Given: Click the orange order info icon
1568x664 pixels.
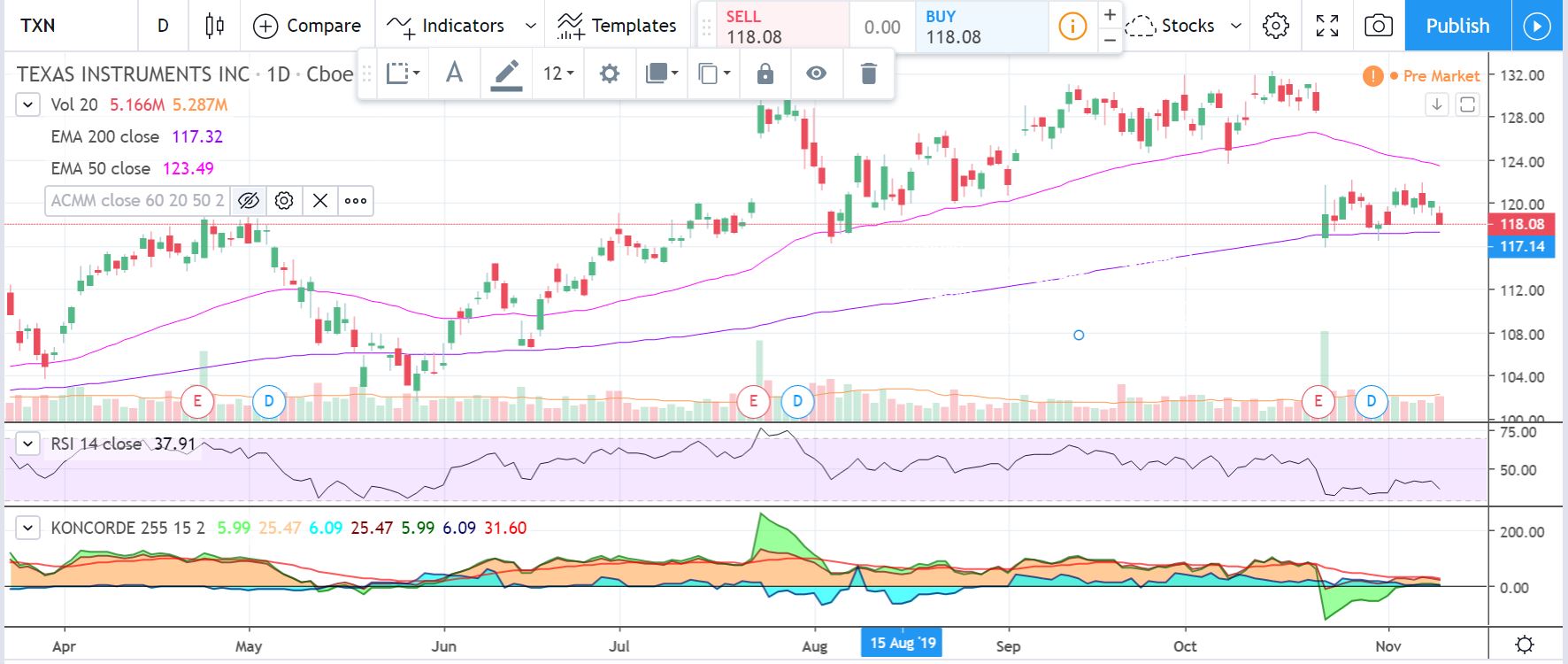Looking at the screenshot, I should (x=1072, y=27).
